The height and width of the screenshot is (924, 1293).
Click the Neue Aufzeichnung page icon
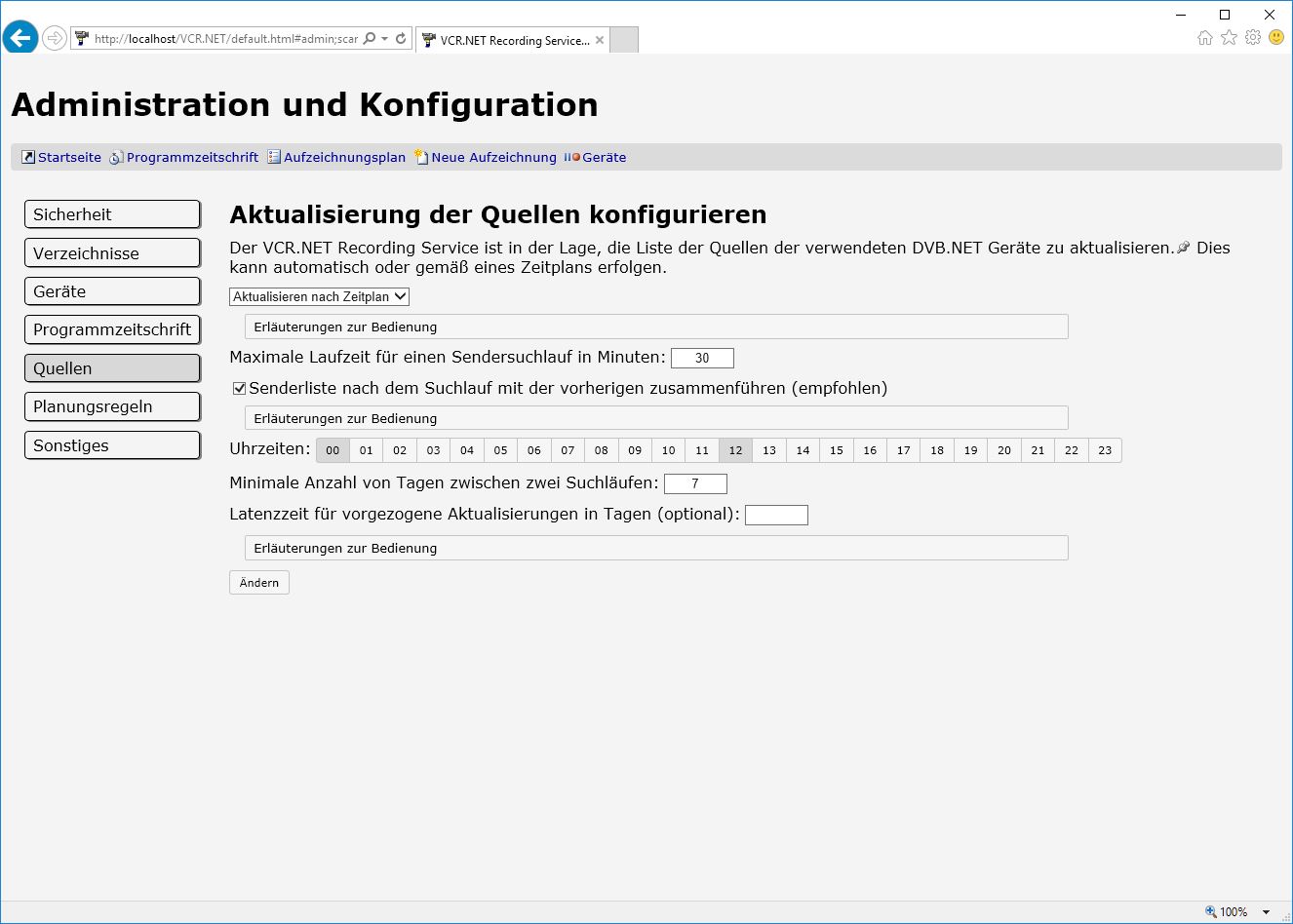click(421, 157)
